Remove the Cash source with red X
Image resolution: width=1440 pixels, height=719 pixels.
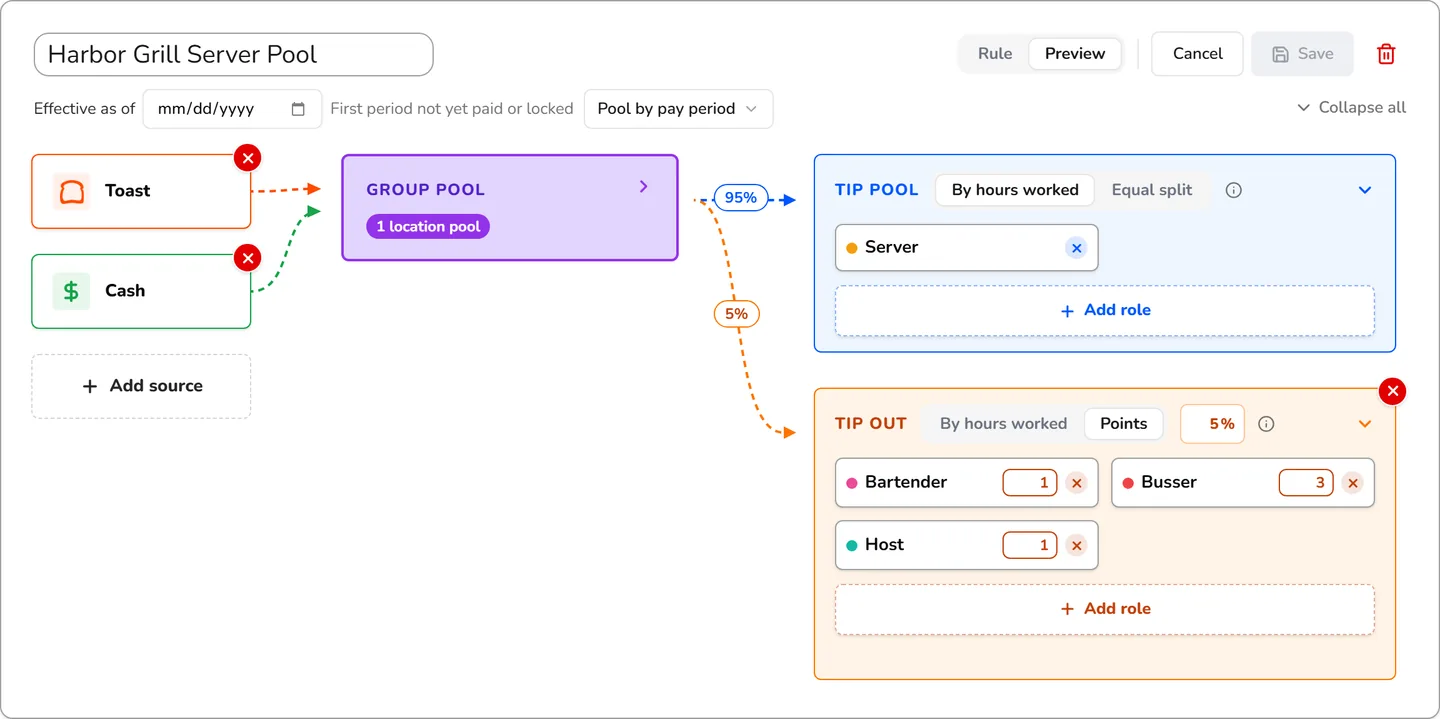tap(248, 258)
